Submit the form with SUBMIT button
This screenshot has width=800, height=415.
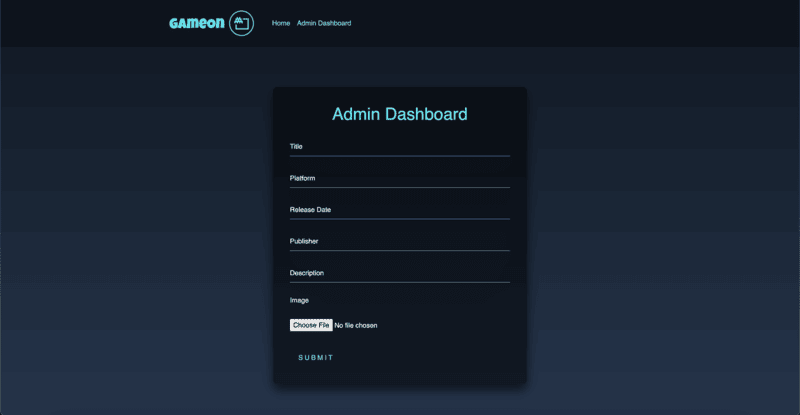(x=316, y=358)
